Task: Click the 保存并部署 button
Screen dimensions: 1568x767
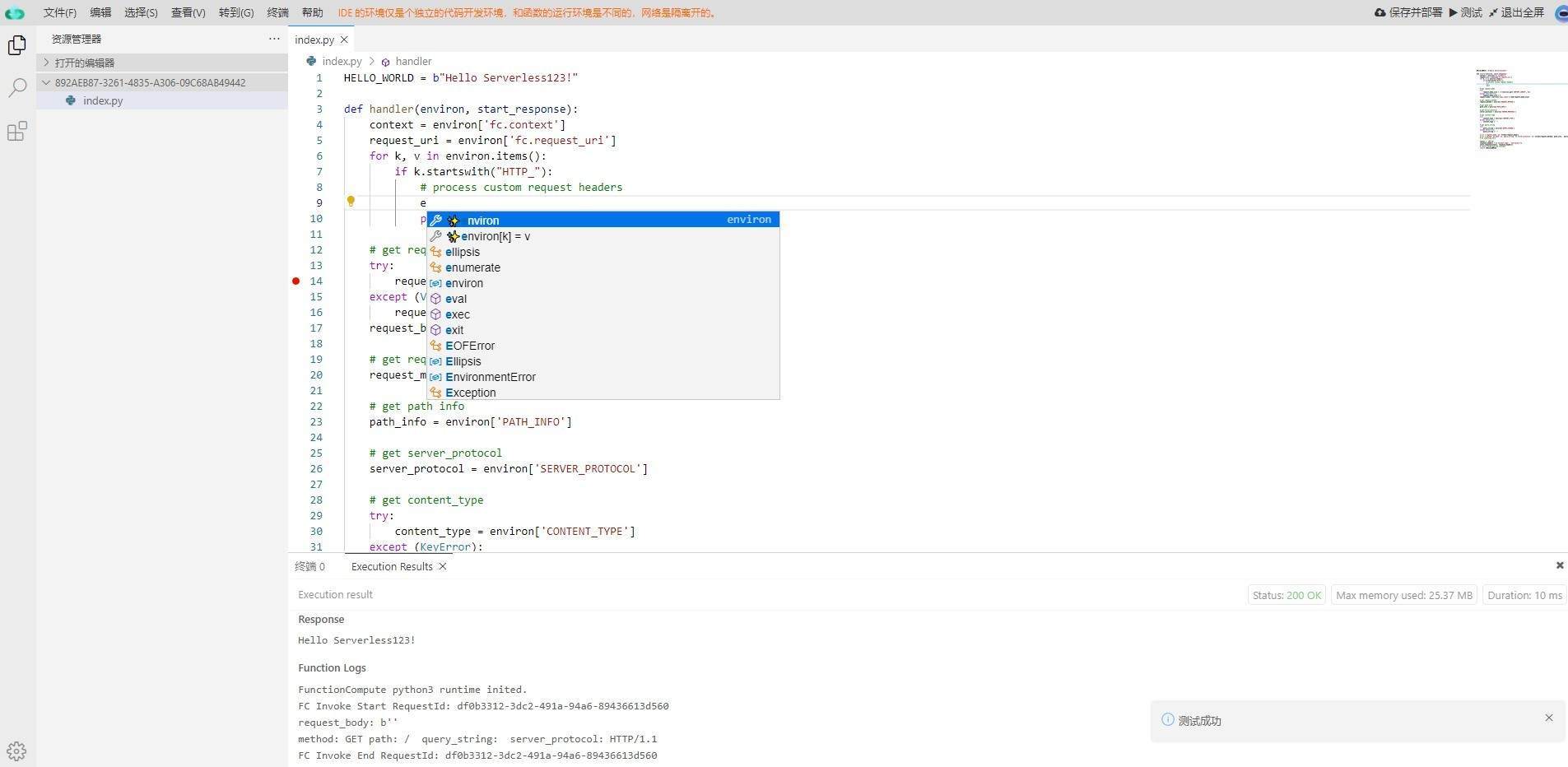Action: click(1407, 12)
